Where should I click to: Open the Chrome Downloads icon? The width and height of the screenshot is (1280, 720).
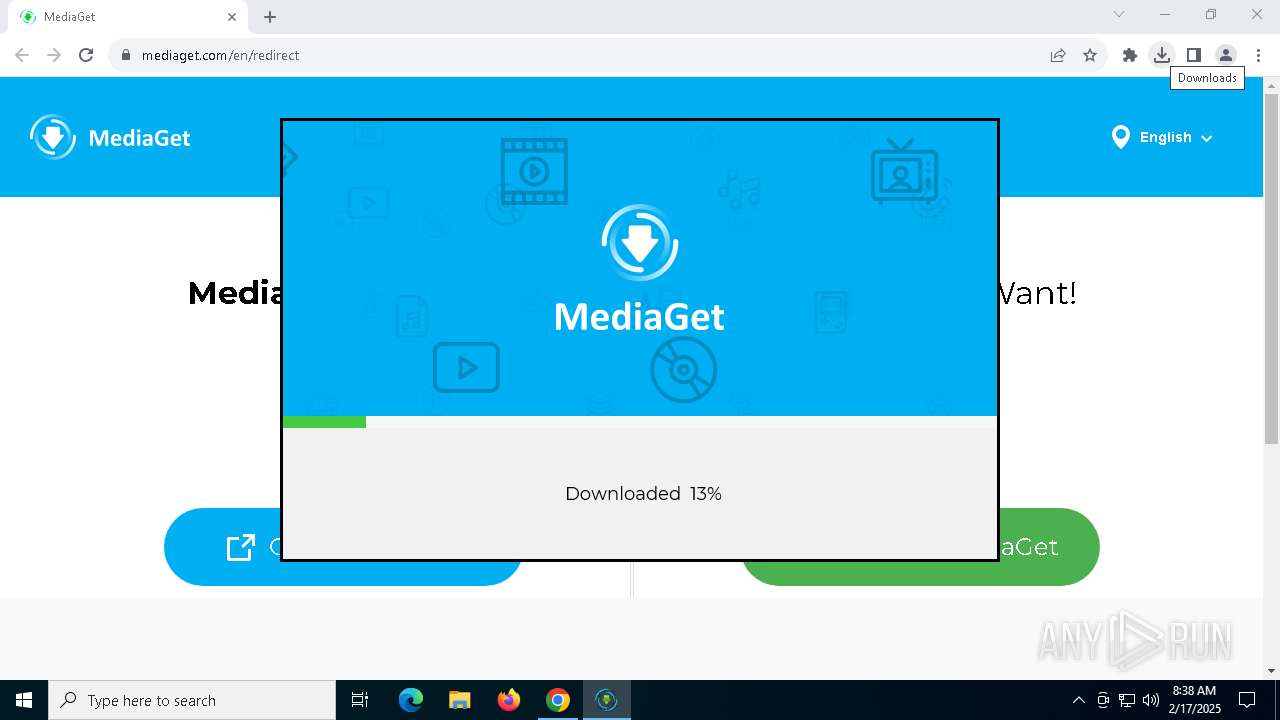1162,55
